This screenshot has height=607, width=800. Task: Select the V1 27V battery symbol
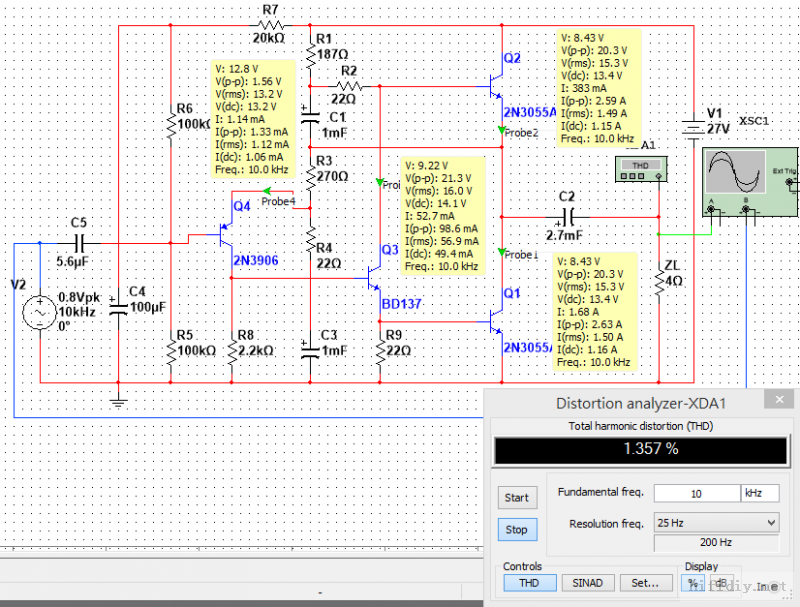coord(690,128)
